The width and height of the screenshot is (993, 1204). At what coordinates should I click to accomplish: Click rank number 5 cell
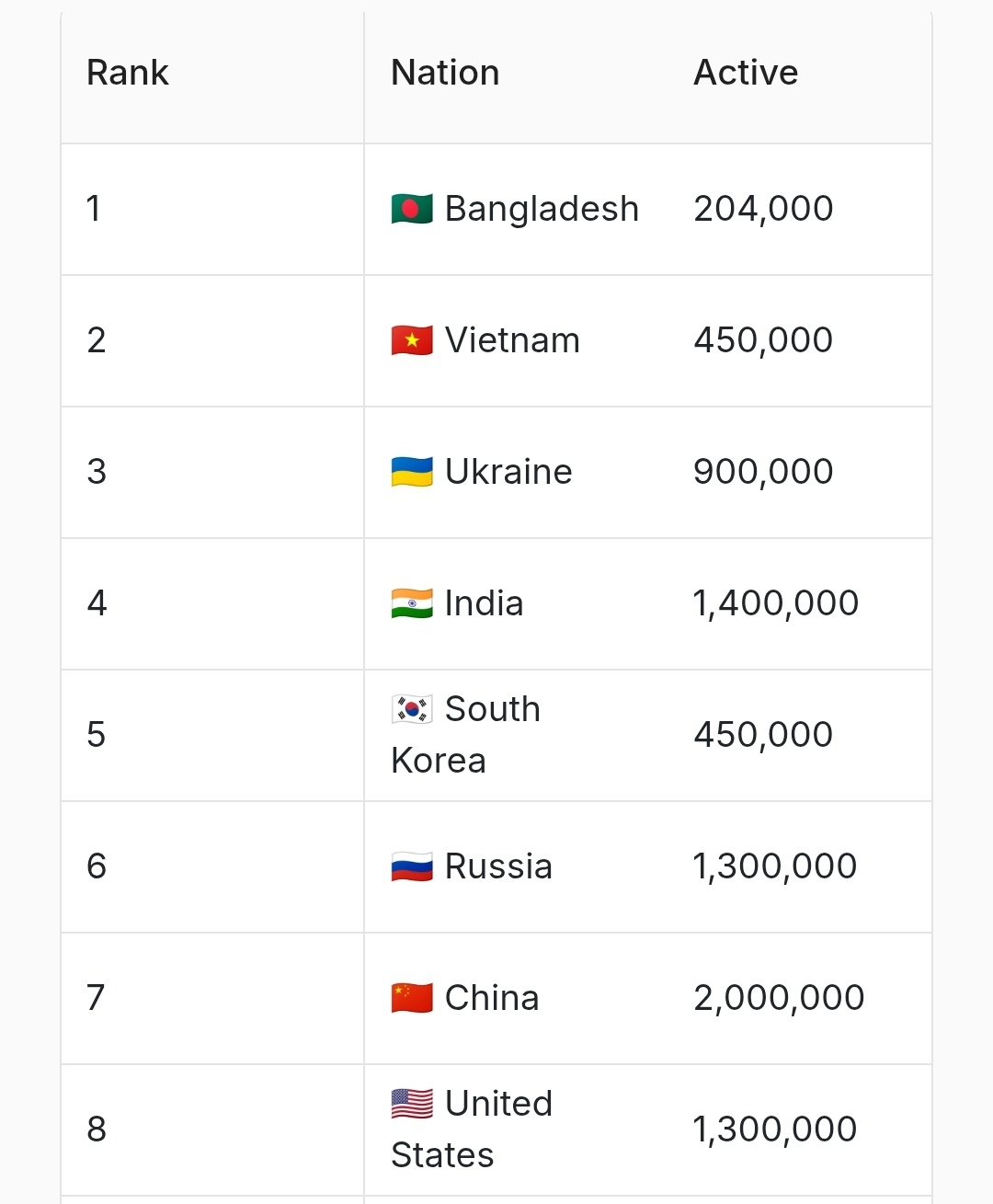pyautogui.click(x=212, y=736)
